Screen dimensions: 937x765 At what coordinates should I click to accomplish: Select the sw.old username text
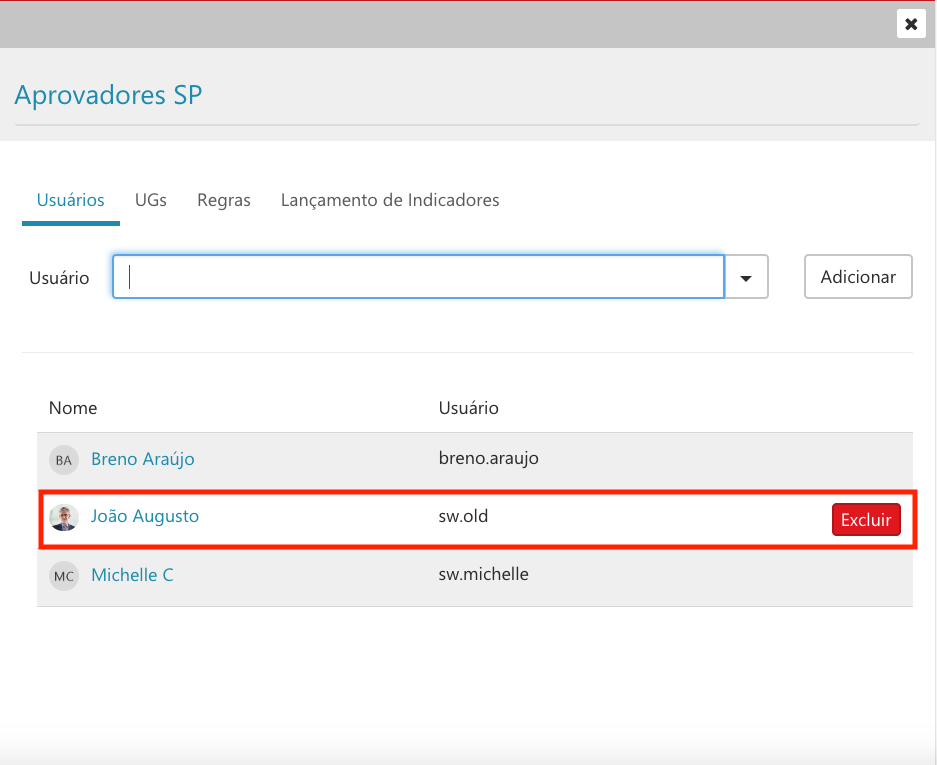pyautogui.click(x=463, y=516)
